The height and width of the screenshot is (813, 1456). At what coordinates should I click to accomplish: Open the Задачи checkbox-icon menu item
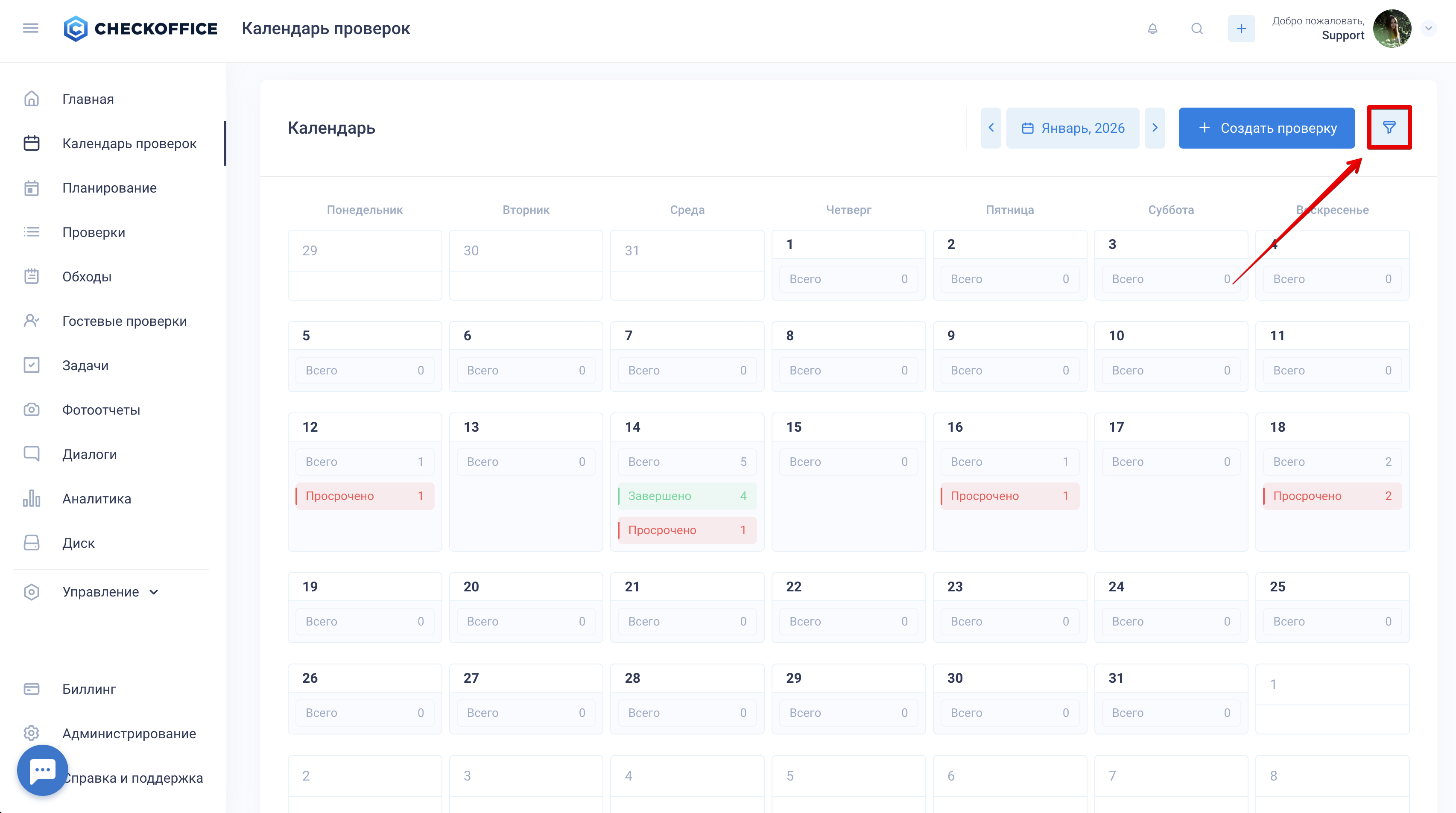(85, 365)
